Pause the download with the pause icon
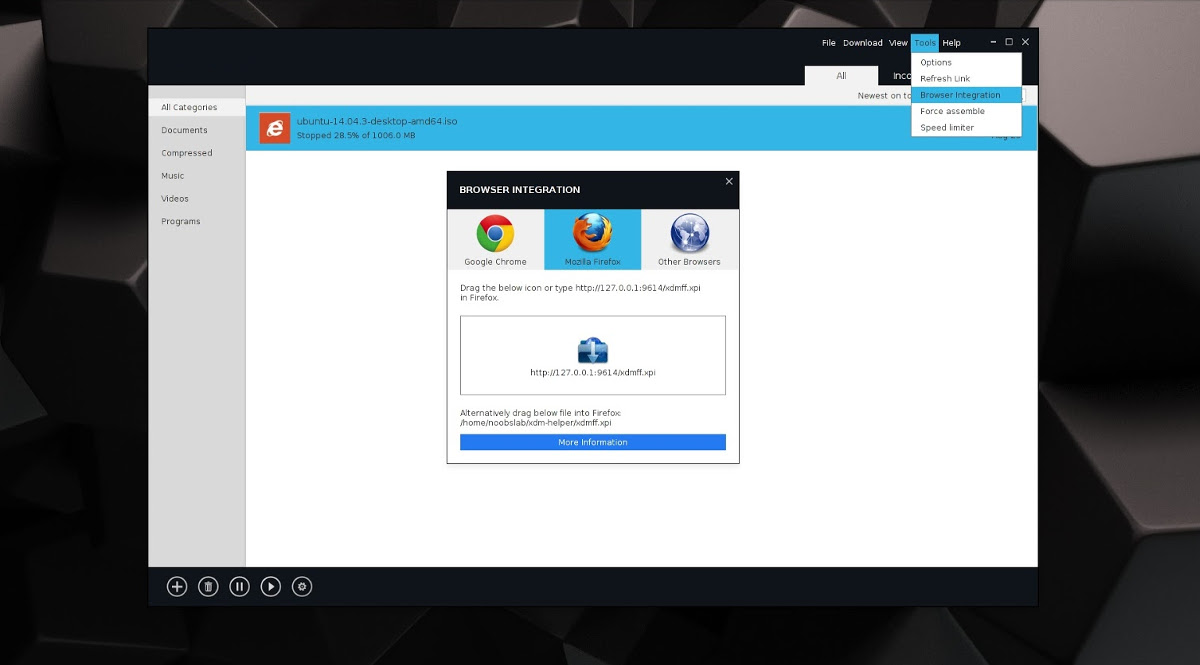Screen dimensions: 1200x665 239,587
